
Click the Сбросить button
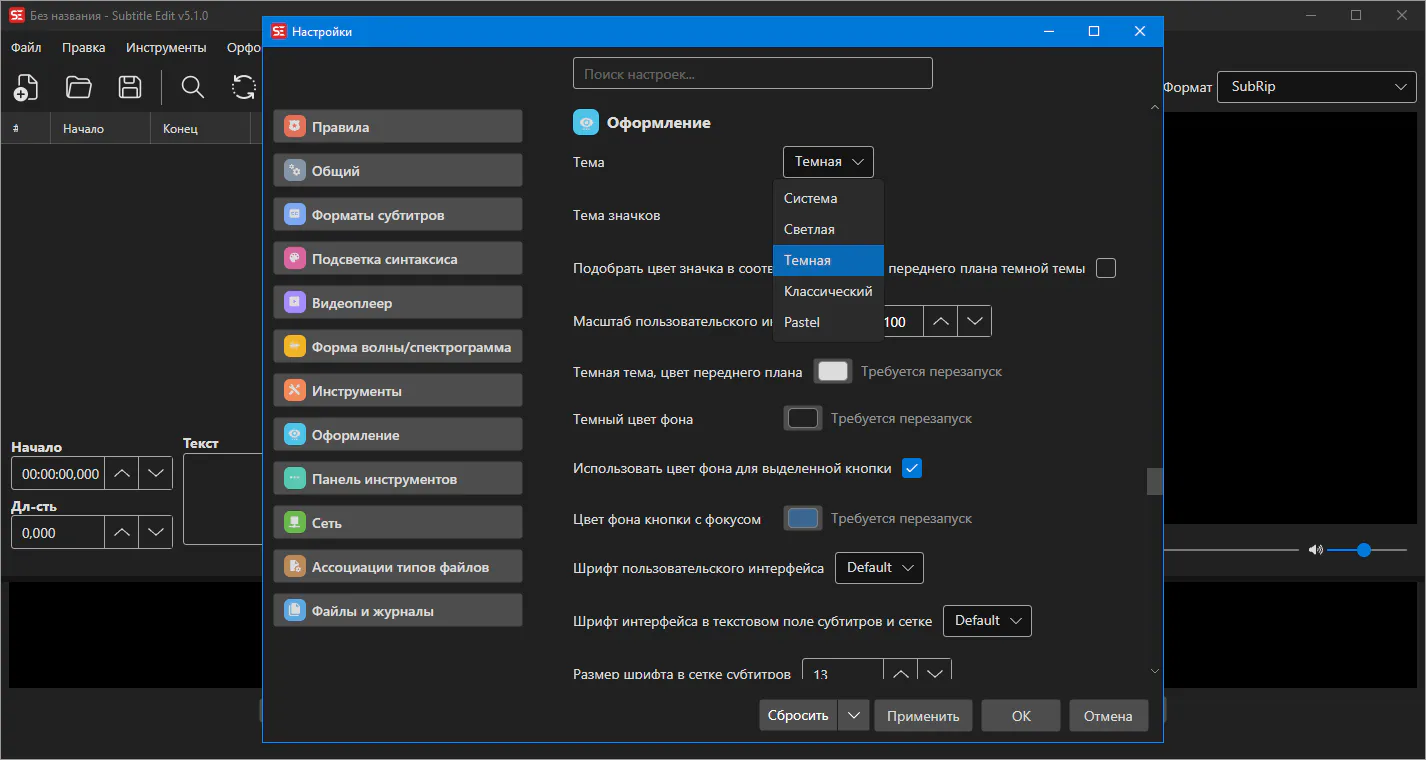click(799, 716)
